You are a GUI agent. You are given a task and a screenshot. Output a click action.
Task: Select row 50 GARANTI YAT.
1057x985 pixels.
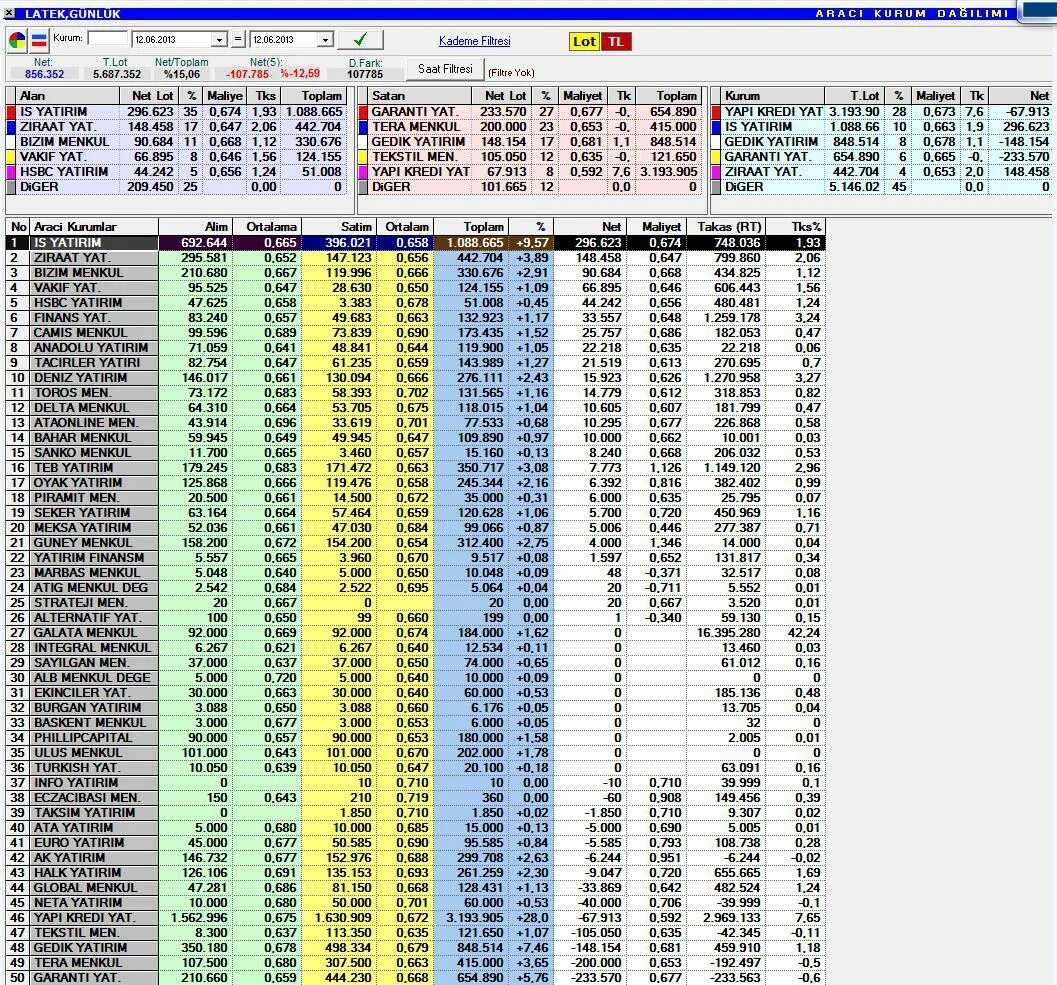pos(415,978)
